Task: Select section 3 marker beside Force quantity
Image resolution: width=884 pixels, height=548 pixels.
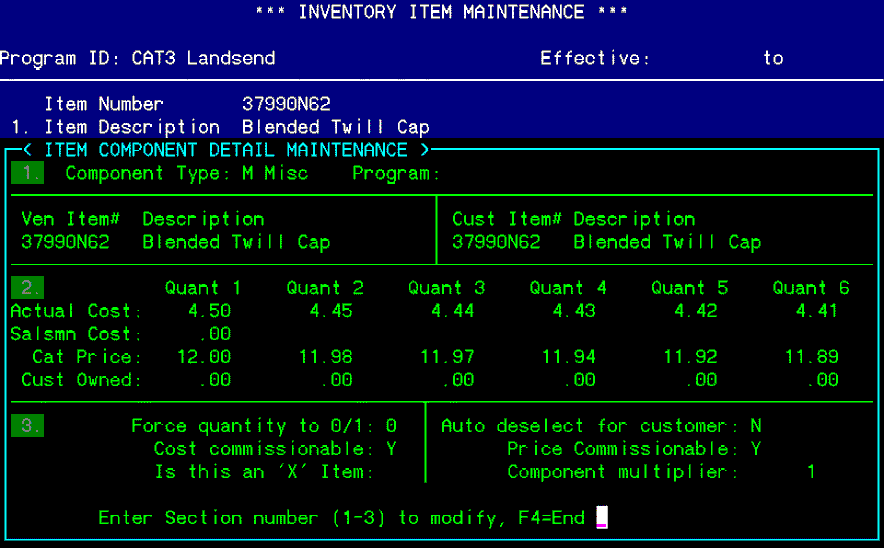Action: click(x=27, y=426)
